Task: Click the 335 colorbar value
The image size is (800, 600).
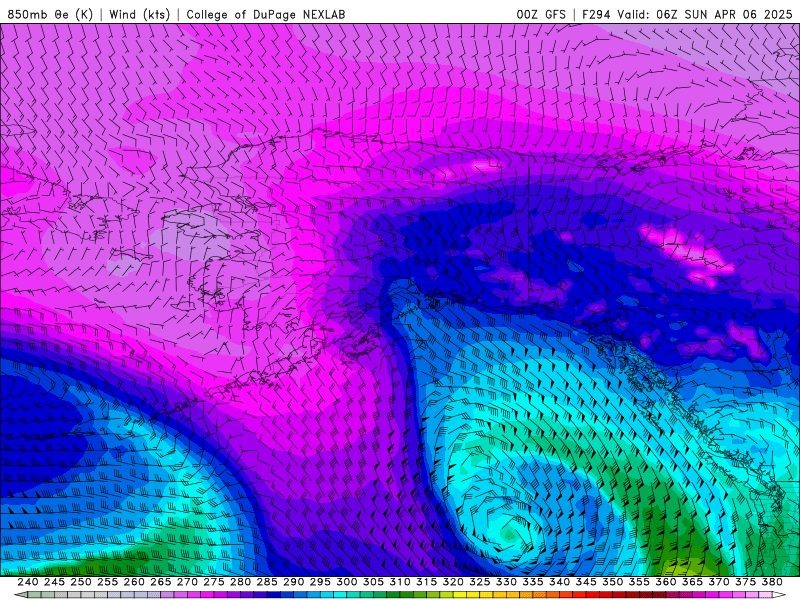Action: click(x=533, y=582)
